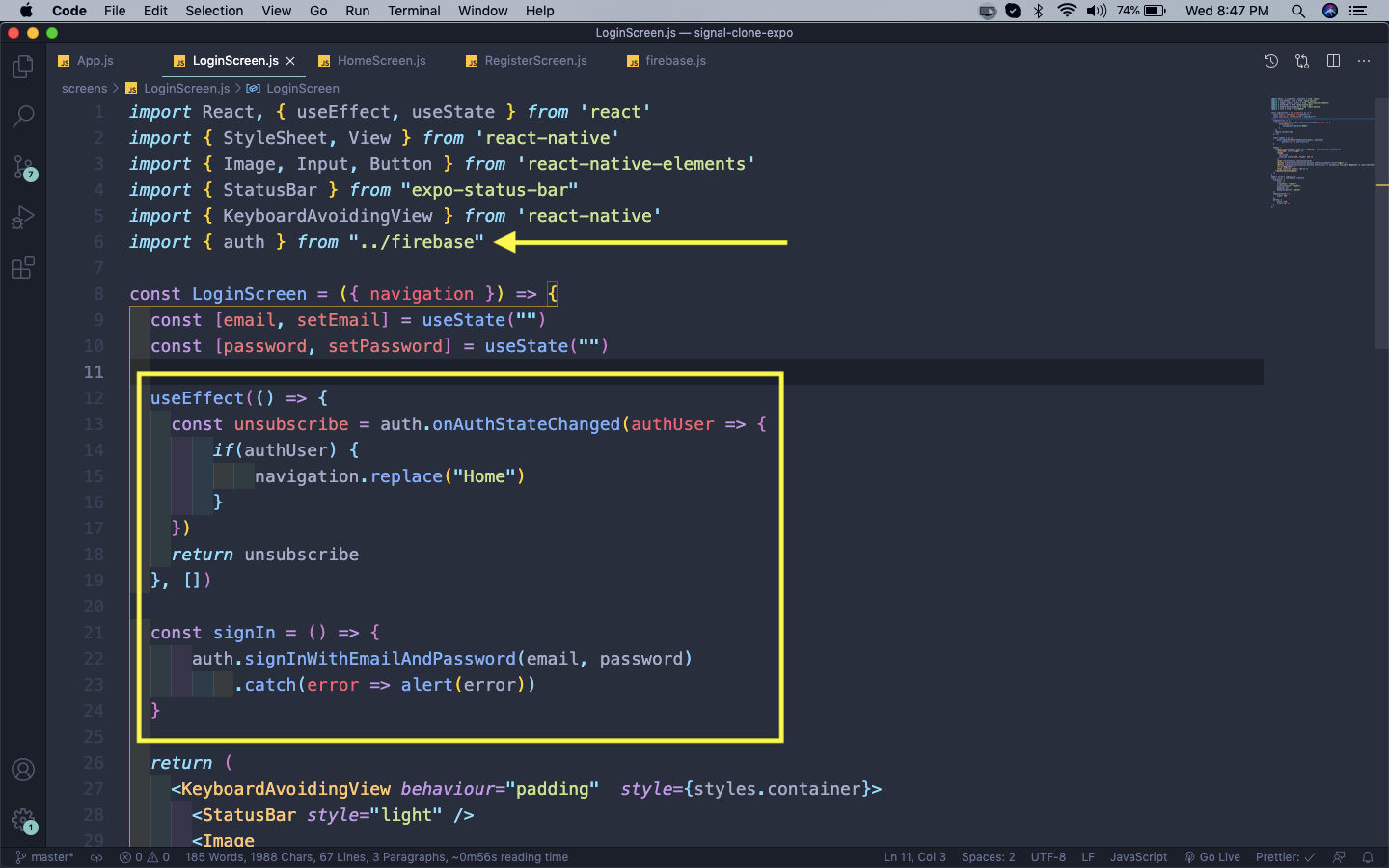
Task: Click the screen mirroring menu bar icon
Action: (x=988, y=11)
